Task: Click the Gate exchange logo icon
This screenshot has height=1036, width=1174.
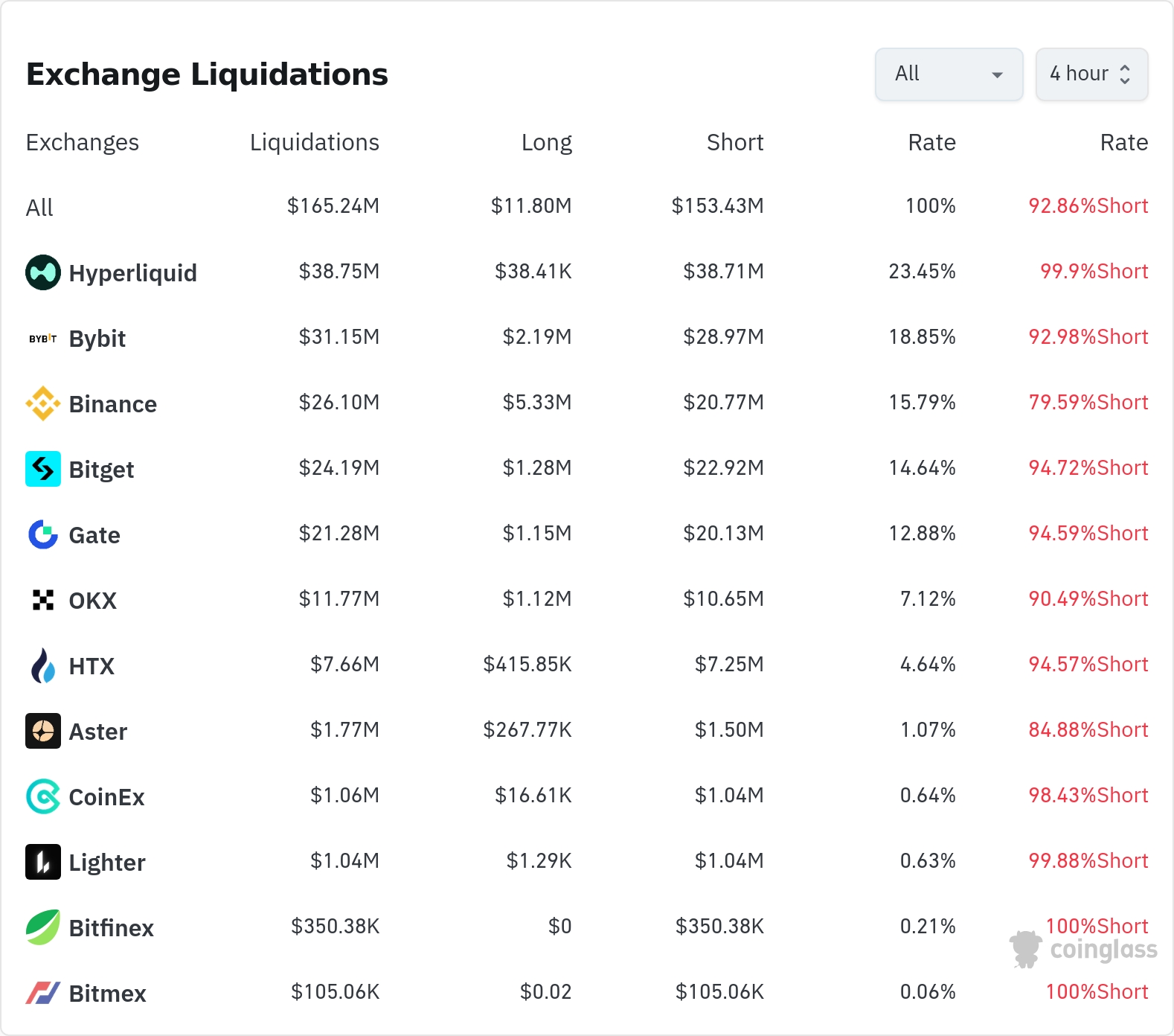Action: [43, 534]
